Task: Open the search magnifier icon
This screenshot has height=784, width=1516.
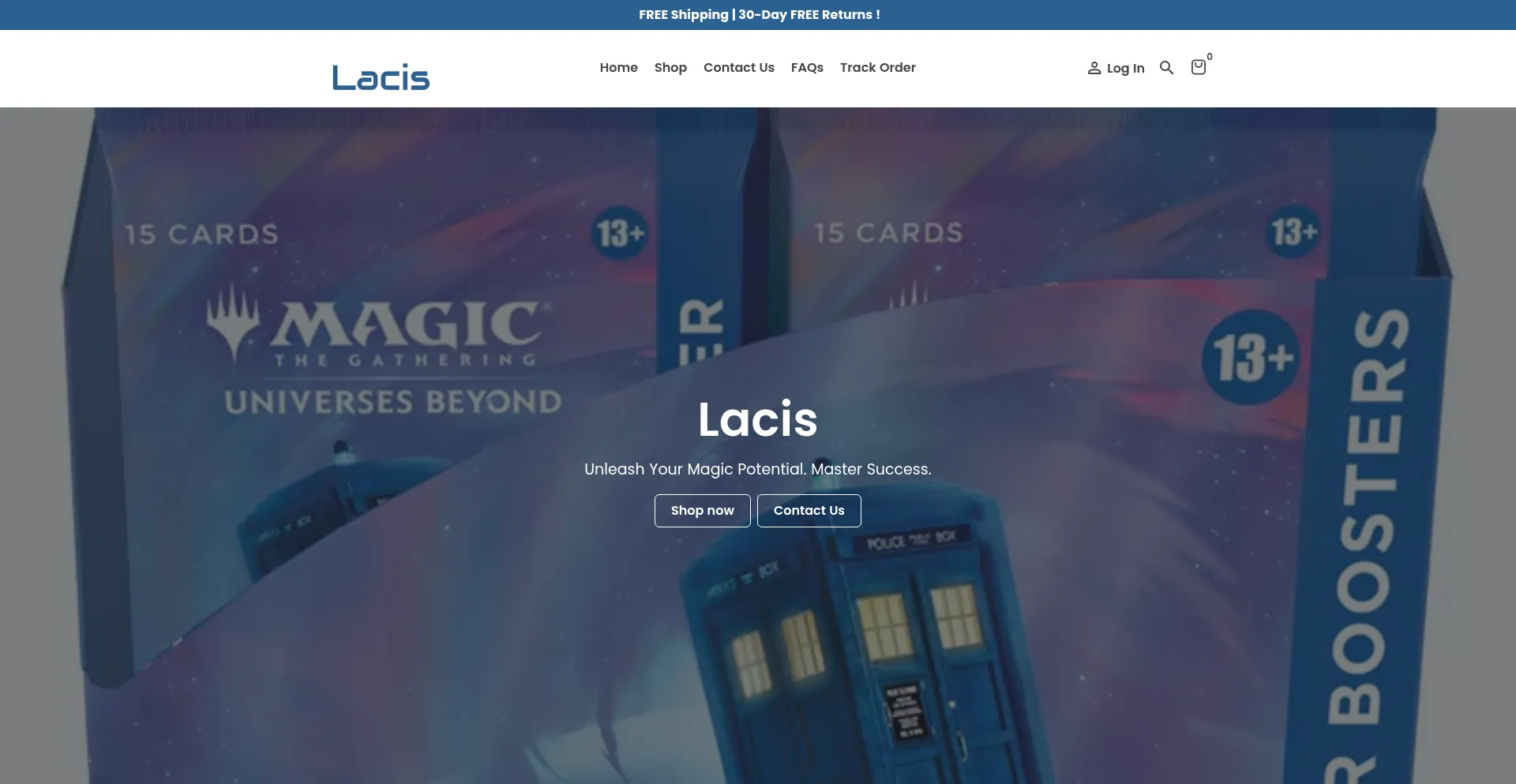Action: click(1166, 68)
